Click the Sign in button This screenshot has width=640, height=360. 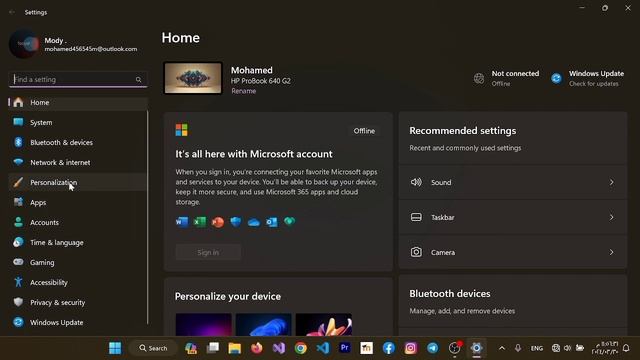(x=208, y=252)
